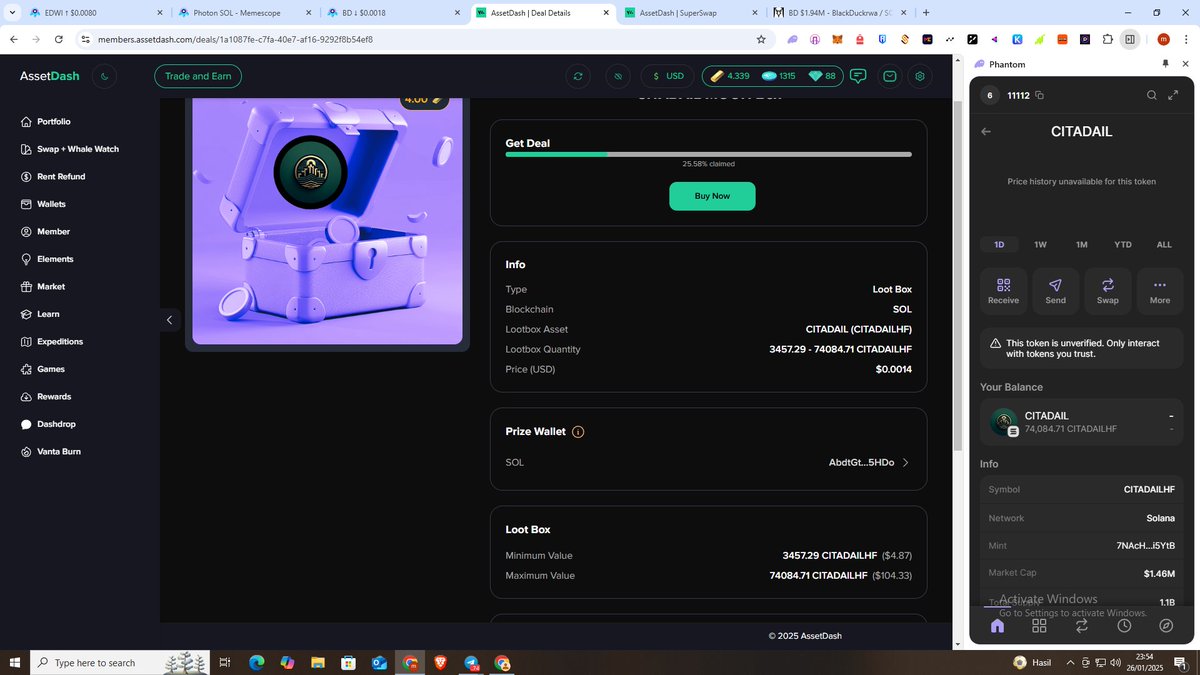The height and width of the screenshot is (675, 1200).
Task: Click the Member shield icon
Action: coord(27,231)
